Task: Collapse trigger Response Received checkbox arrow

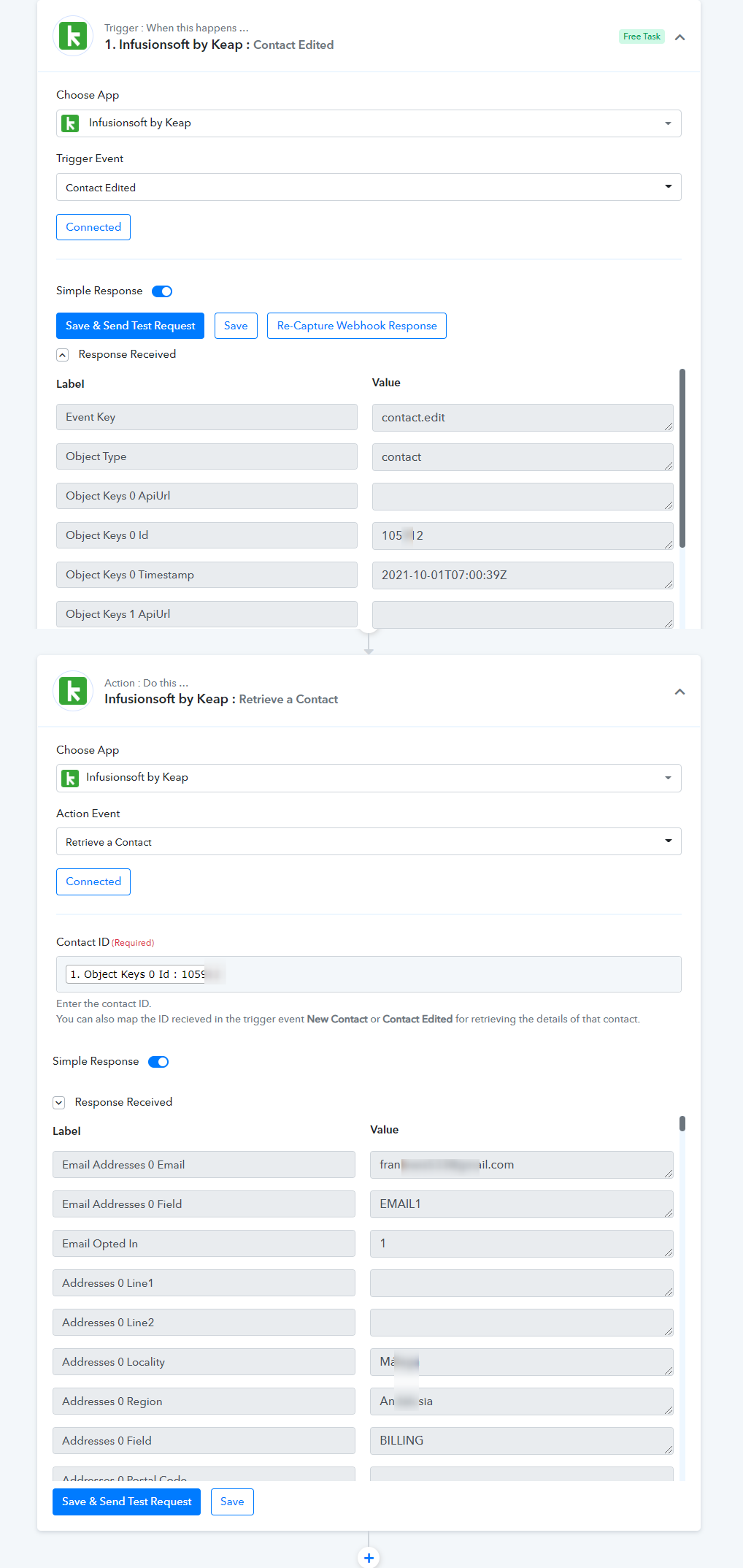Action: (63, 355)
